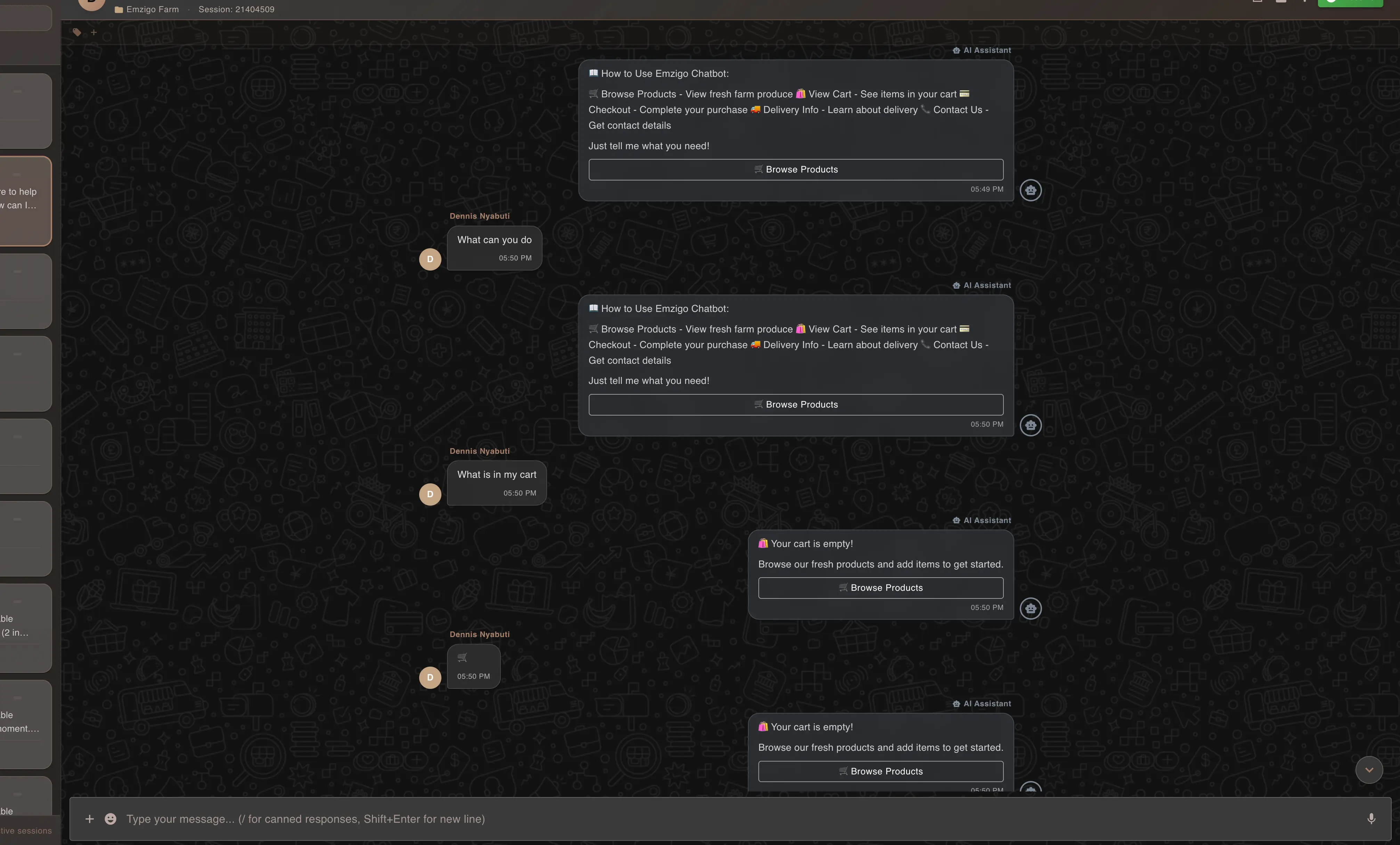Click the tag icon below the conversation header
This screenshot has width=1400, height=845.
(x=77, y=32)
